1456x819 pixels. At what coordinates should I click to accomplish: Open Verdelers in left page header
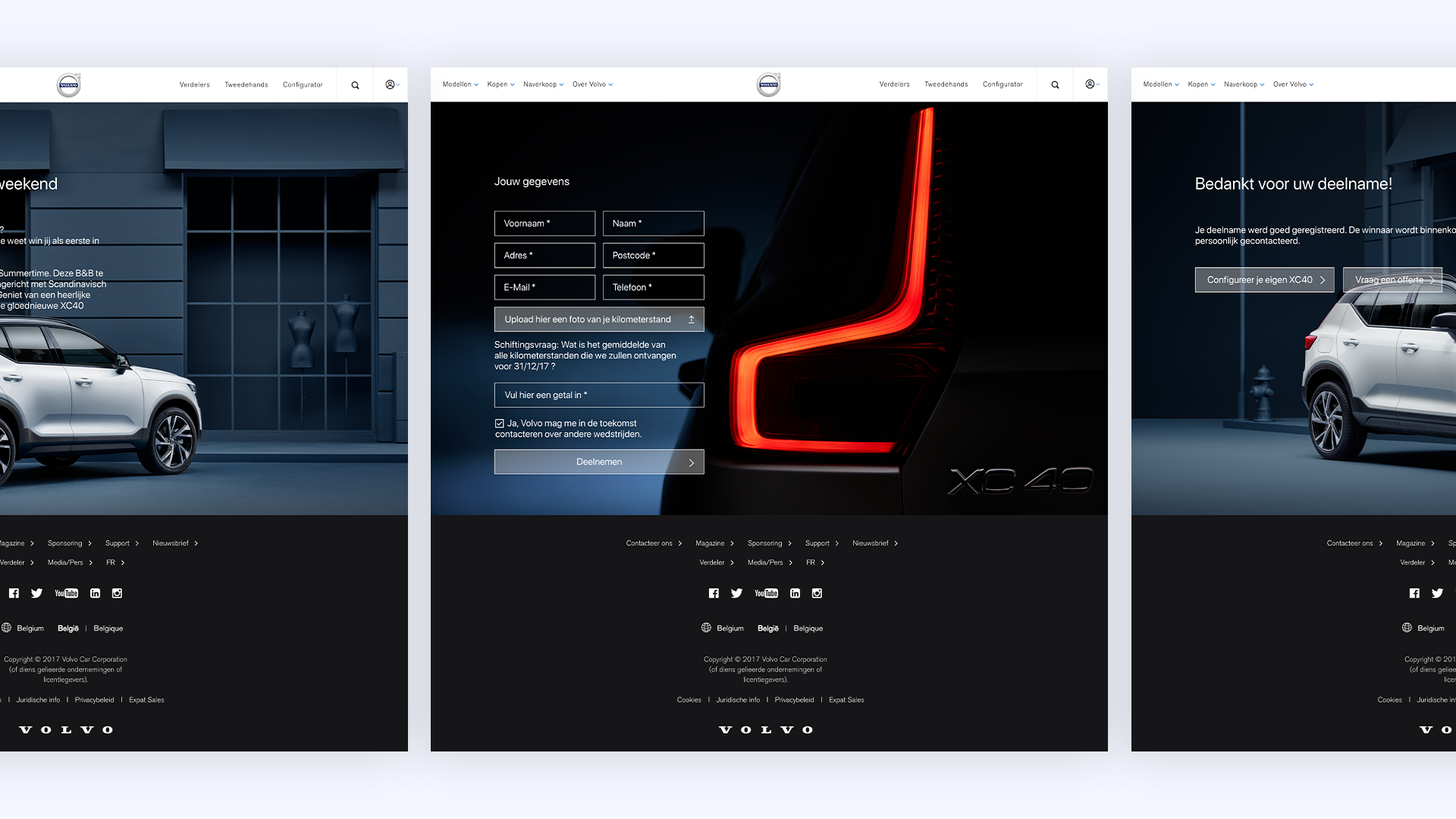pyautogui.click(x=194, y=84)
